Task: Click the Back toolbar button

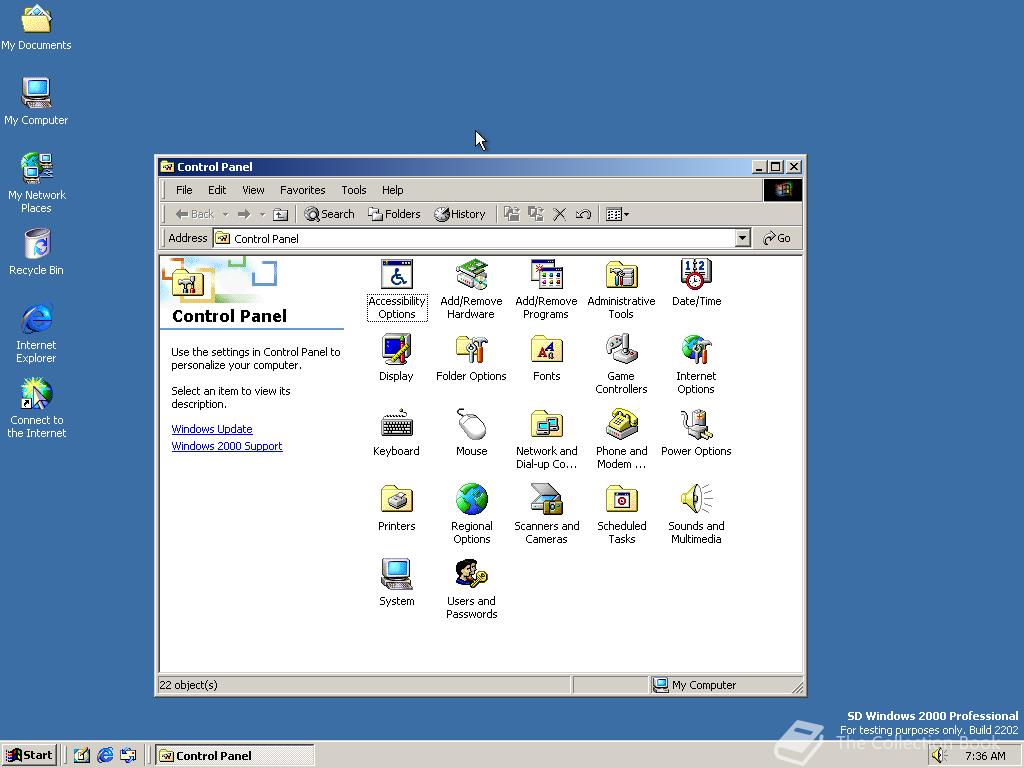Action: [x=195, y=214]
